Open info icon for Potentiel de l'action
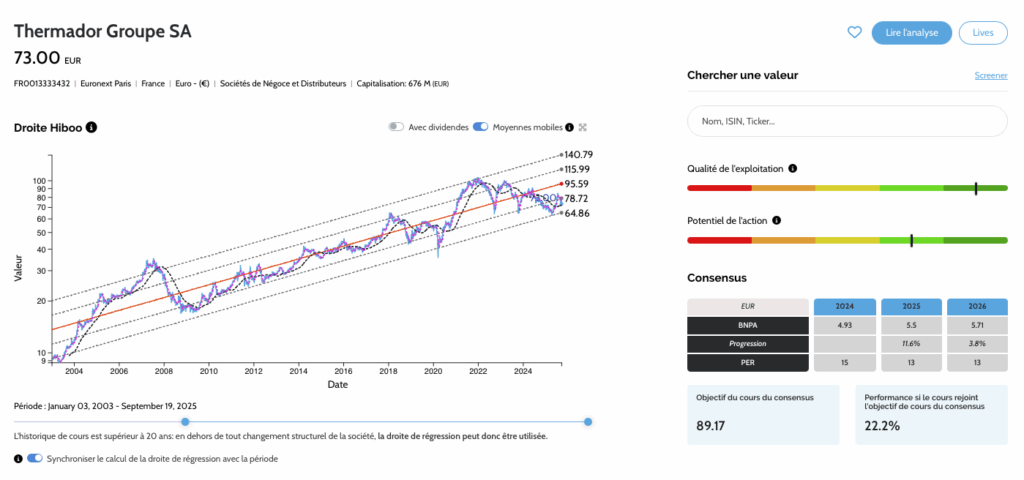 776,220
